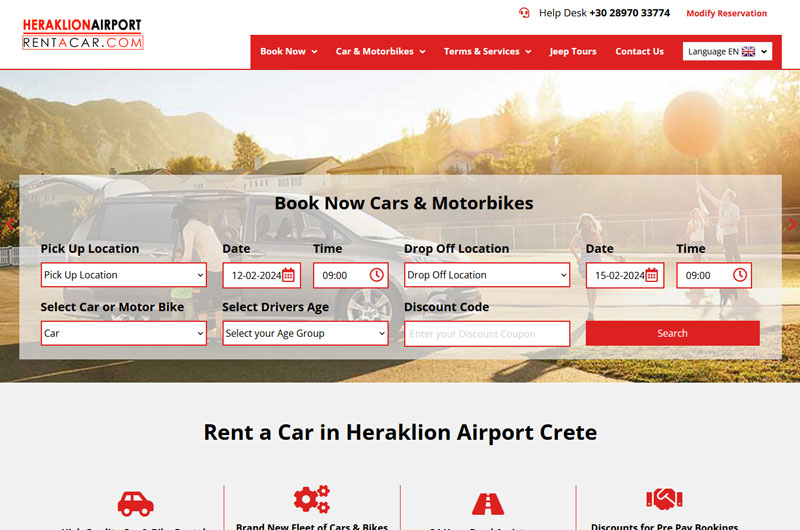Click the Help Desk headset icon
Viewport: 800px width, 530px height.
524,13
